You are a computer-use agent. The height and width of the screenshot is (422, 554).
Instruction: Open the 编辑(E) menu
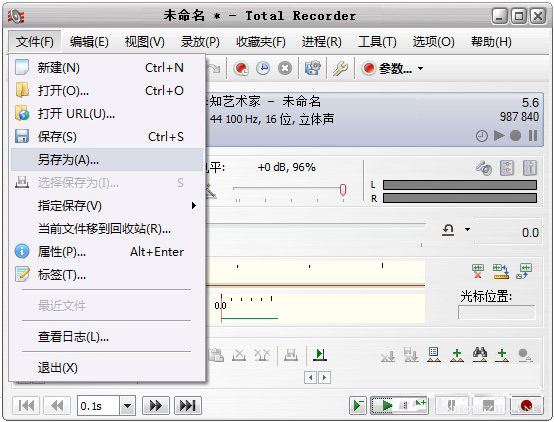(x=89, y=42)
